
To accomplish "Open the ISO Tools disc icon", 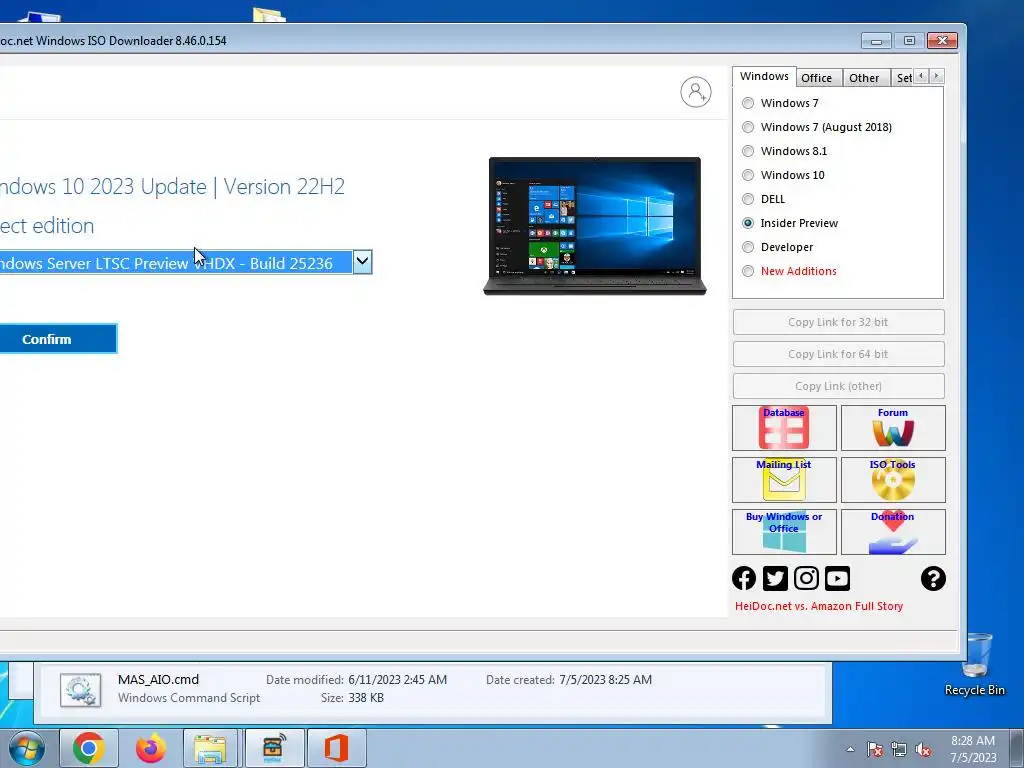I will [x=893, y=480].
